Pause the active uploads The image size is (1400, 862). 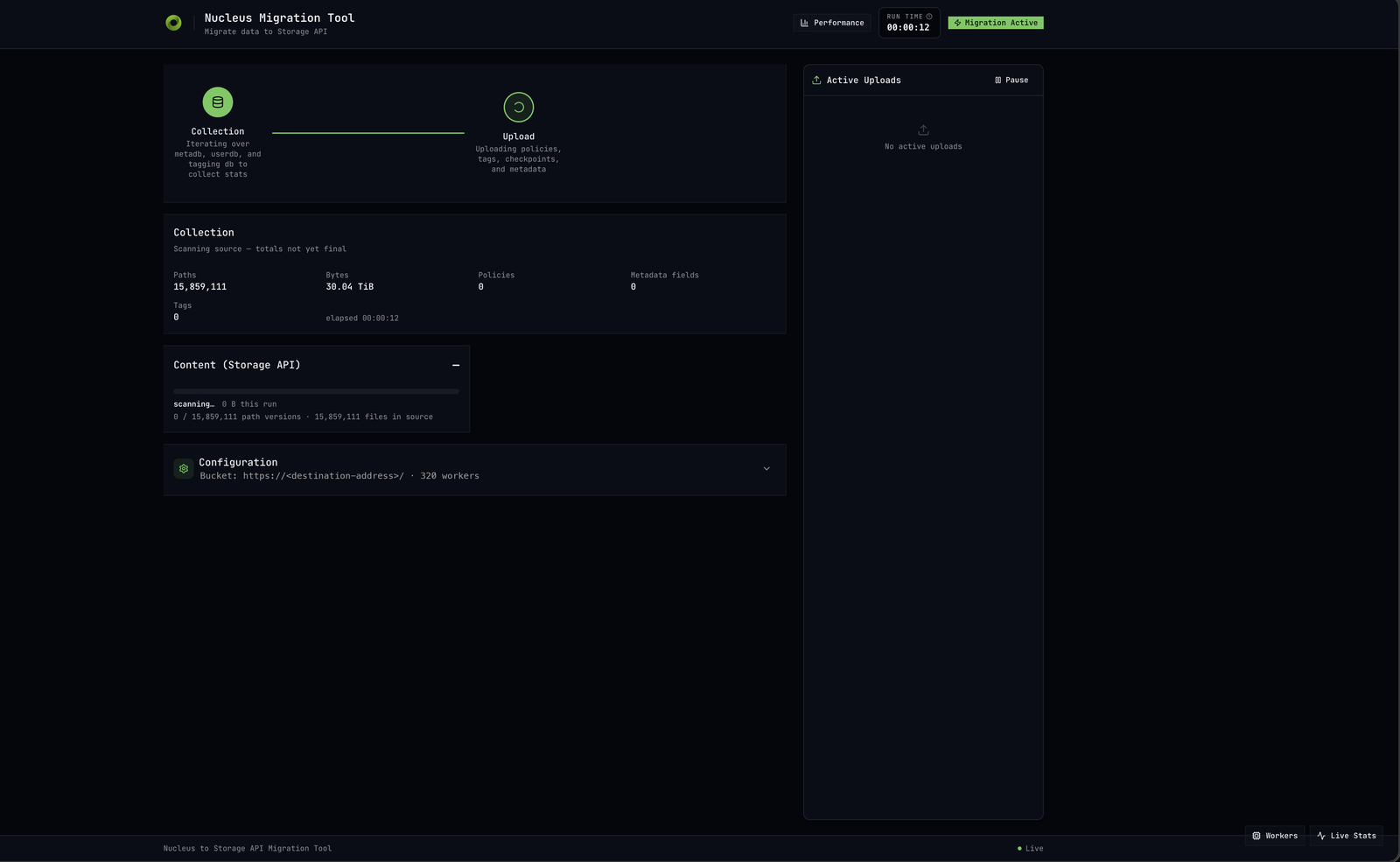(x=1011, y=80)
